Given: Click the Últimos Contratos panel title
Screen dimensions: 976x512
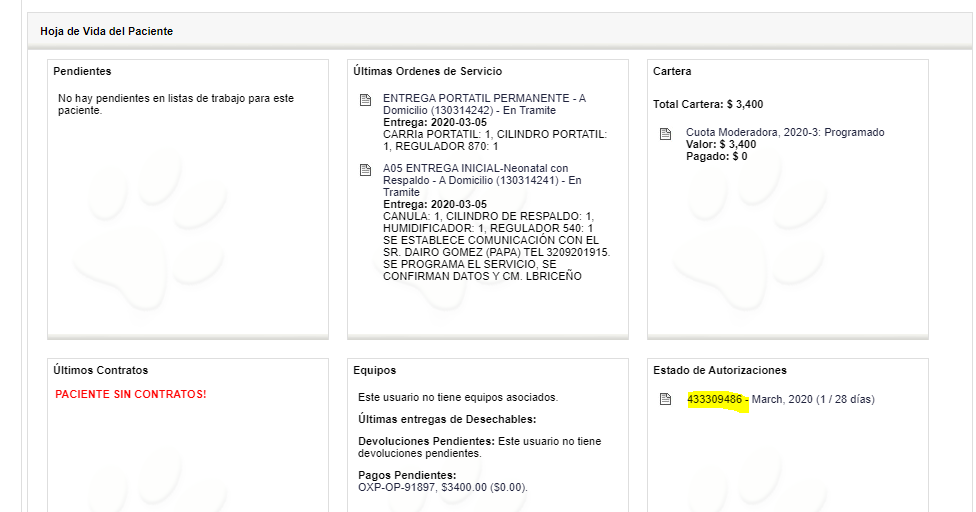Looking at the screenshot, I should [x=100, y=370].
